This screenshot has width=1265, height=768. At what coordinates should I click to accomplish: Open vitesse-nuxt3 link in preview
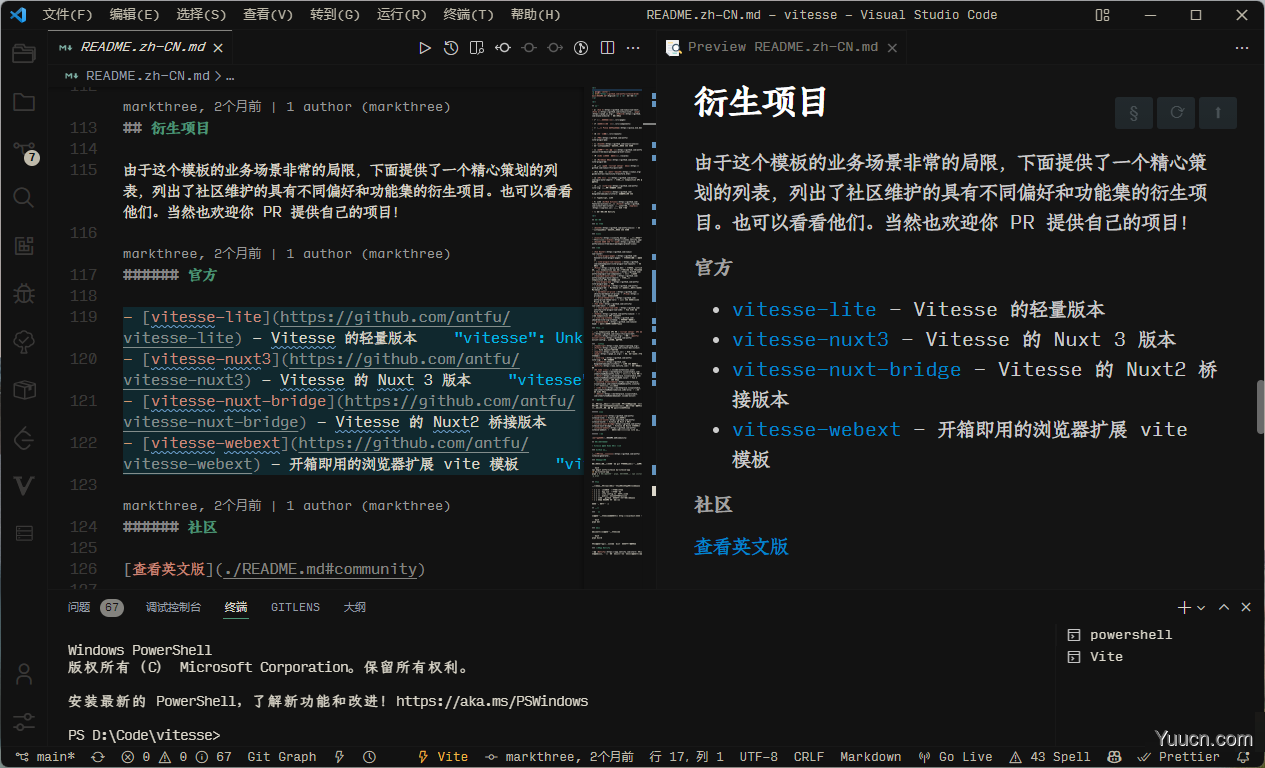pyautogui.click(x=810, y=340)
